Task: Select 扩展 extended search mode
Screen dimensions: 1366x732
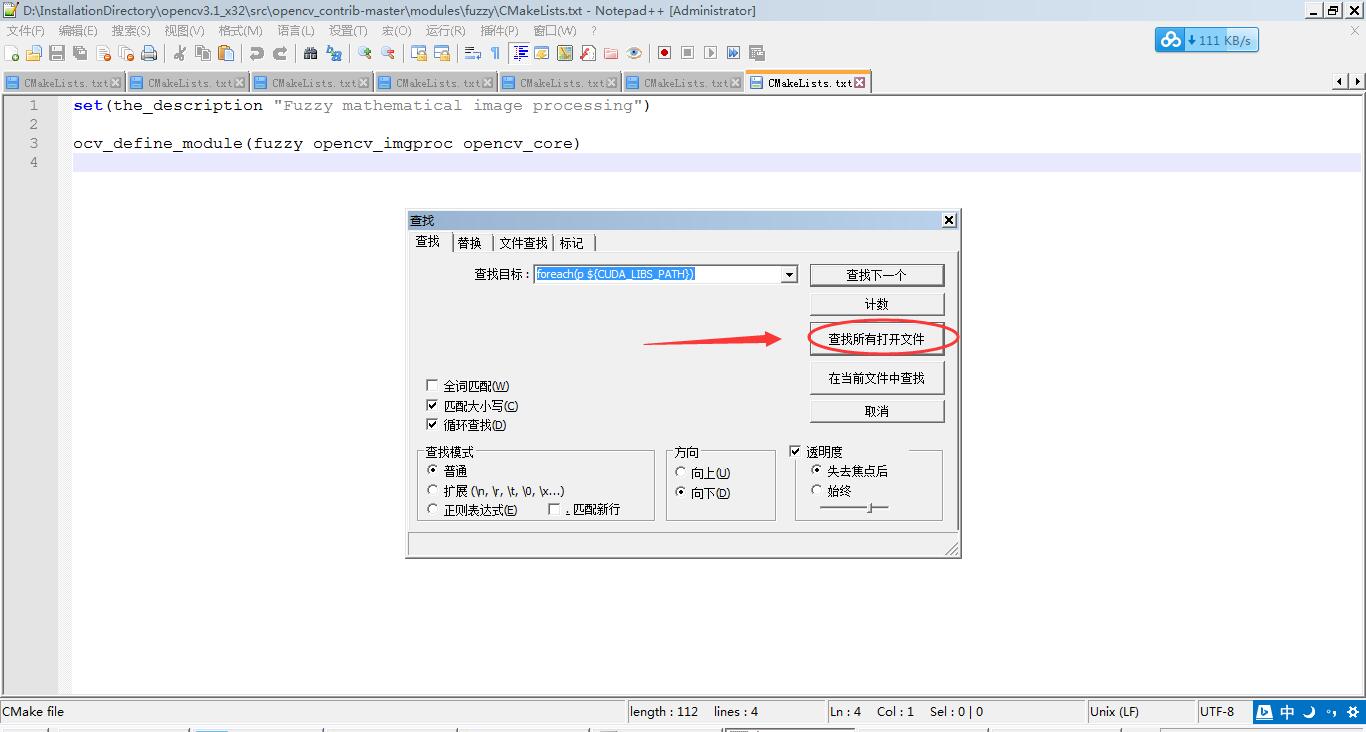Action: pos(432,491)
